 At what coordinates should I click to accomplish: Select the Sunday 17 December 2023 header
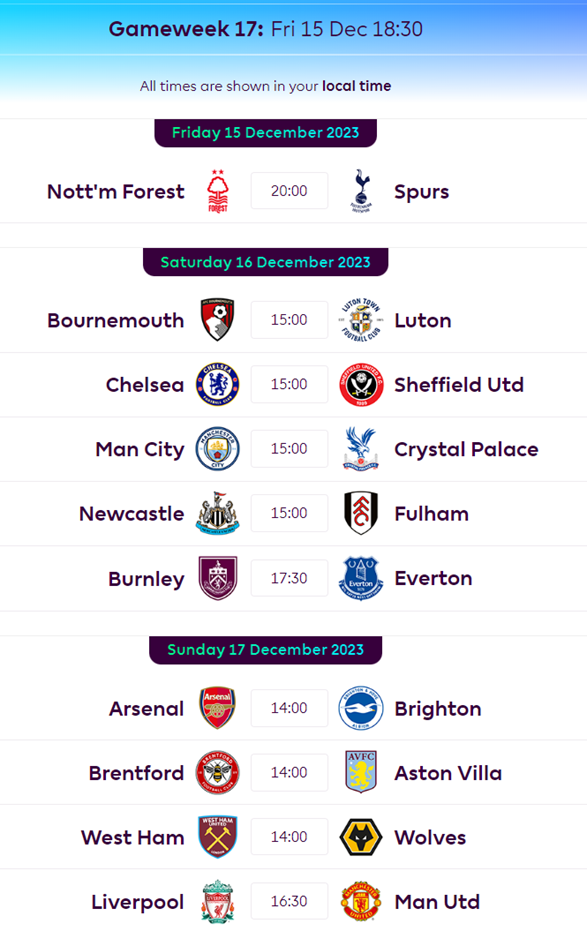[265, 650]
